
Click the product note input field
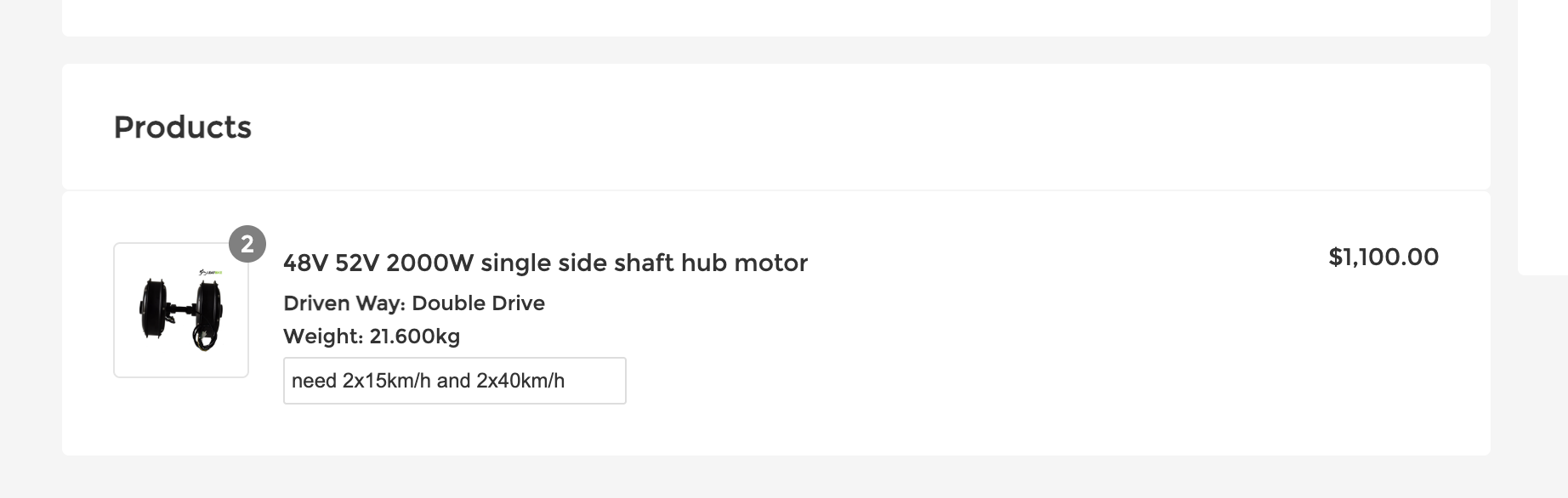click(x=454, y=381)
